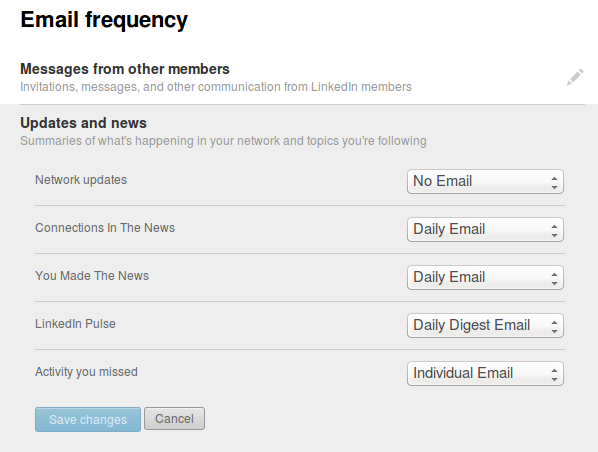Open Connections In The News dropdown
Viewport: 598px width, 452px height.
485,230
